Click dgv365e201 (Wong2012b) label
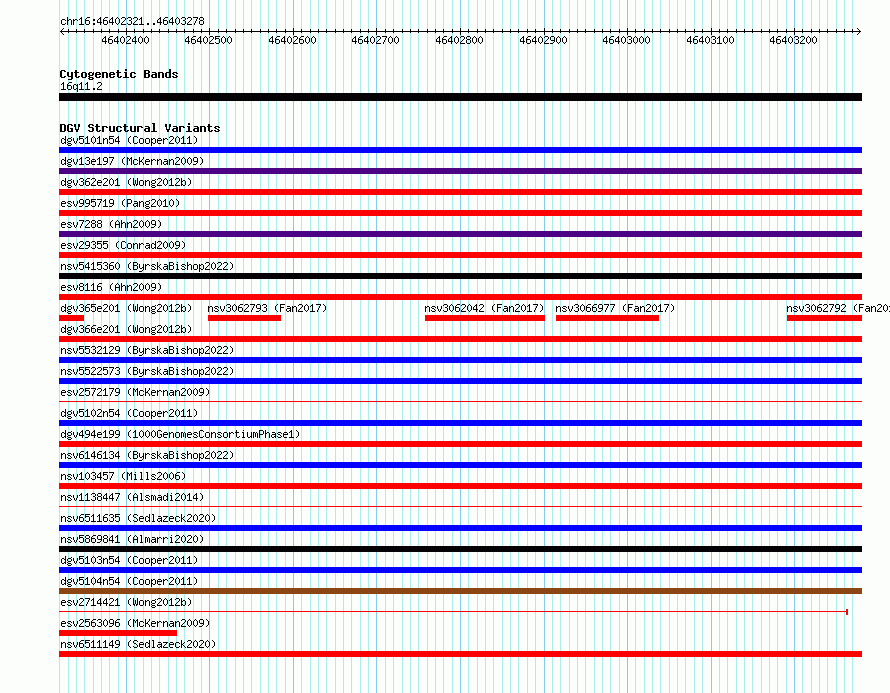 pyautogui.click(x=126, y=308)
